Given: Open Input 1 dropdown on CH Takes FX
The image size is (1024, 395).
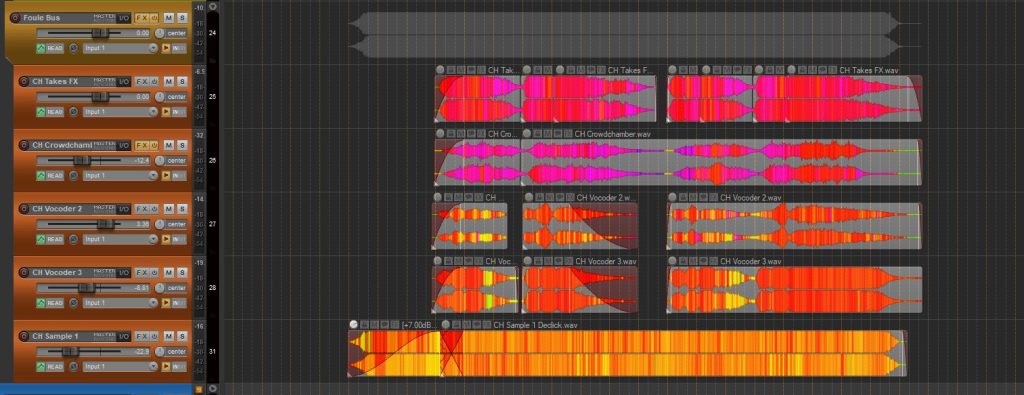Looking at the screenshot, I should click(120, 112).
